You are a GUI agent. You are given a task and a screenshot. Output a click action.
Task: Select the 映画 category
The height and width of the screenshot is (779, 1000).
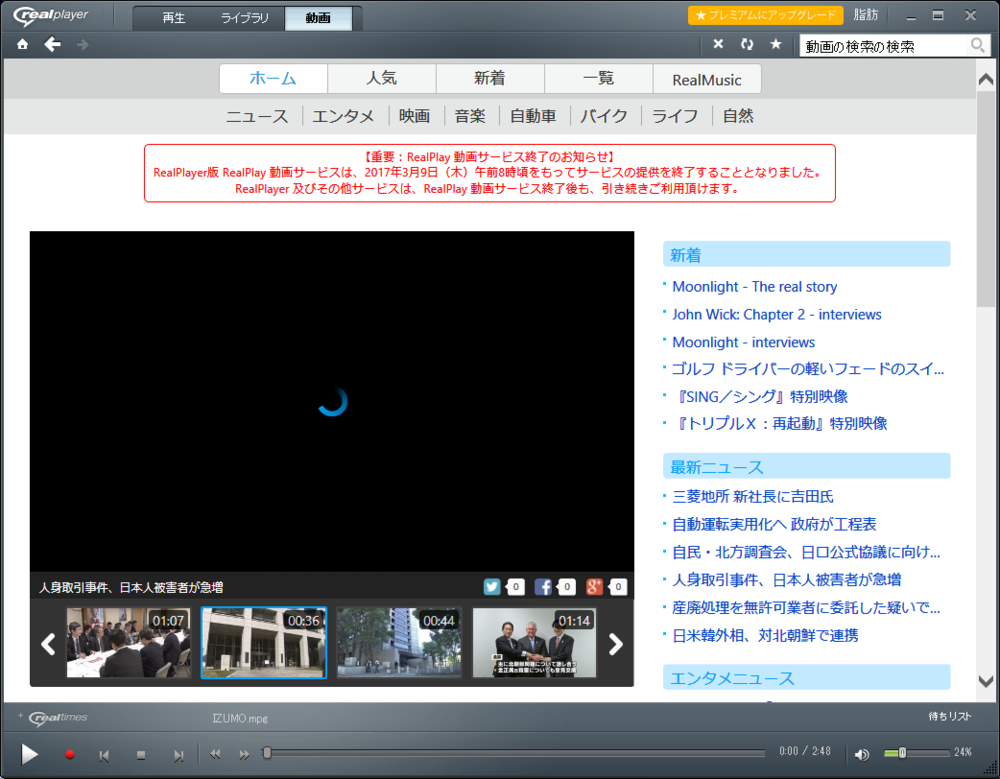point(415,116)
